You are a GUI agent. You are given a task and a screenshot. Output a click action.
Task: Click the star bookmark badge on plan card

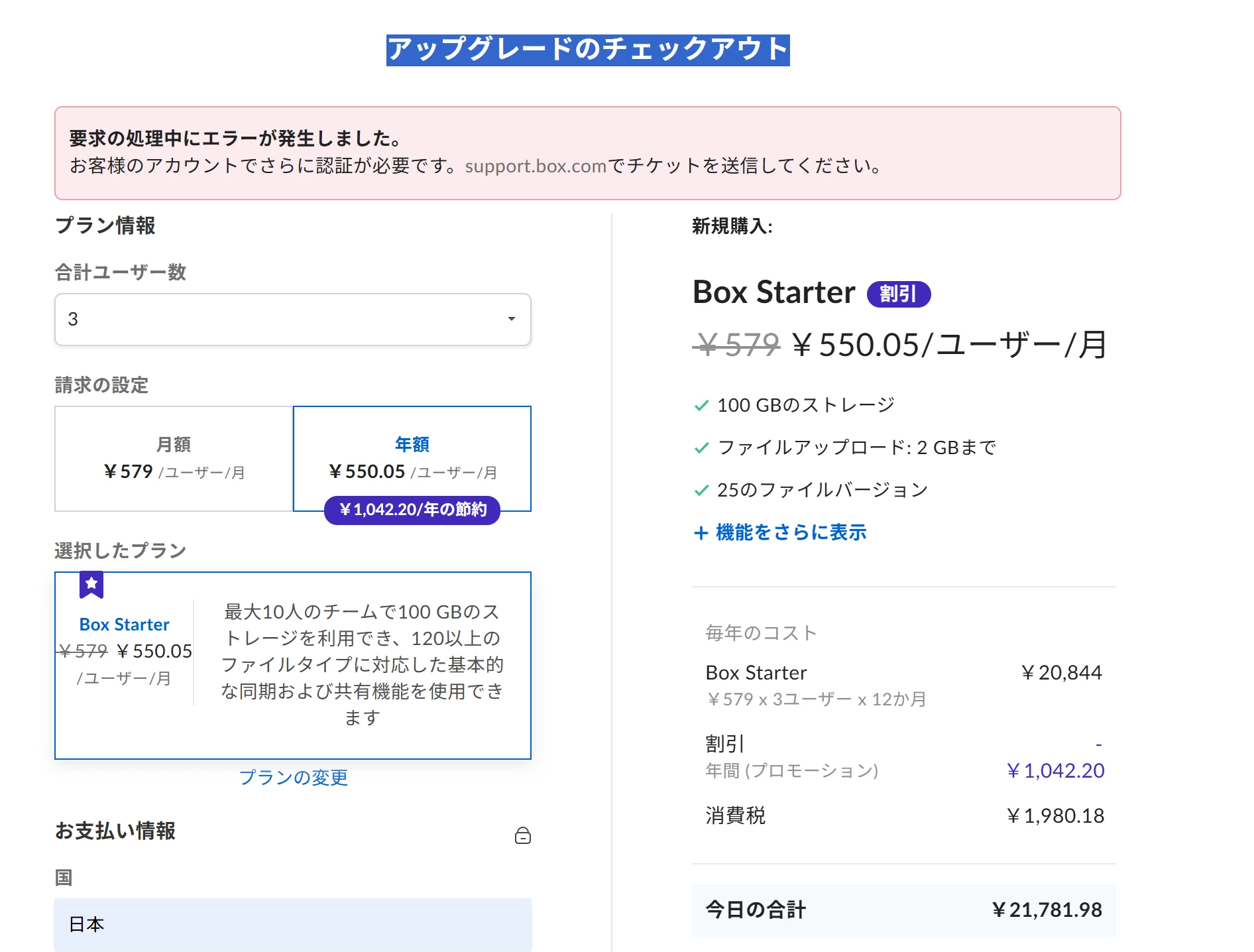tap(91, 585)
